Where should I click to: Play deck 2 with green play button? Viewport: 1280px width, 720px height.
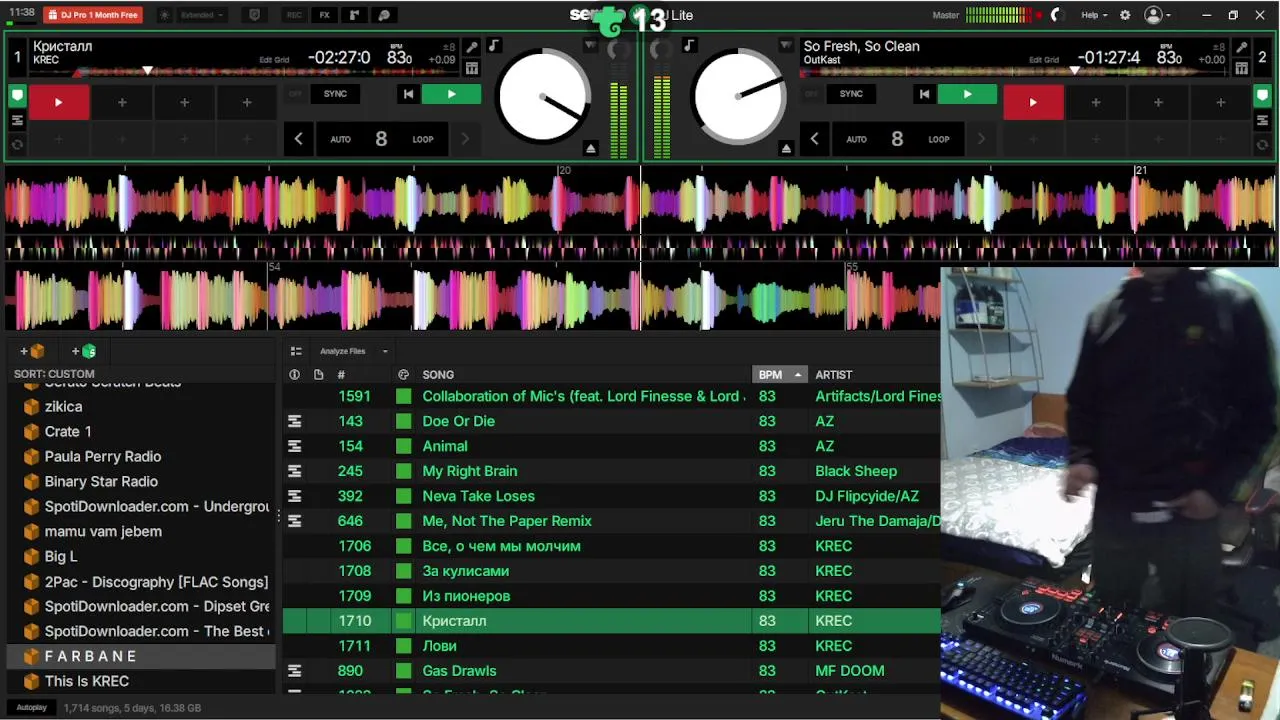tap(967, 94)
